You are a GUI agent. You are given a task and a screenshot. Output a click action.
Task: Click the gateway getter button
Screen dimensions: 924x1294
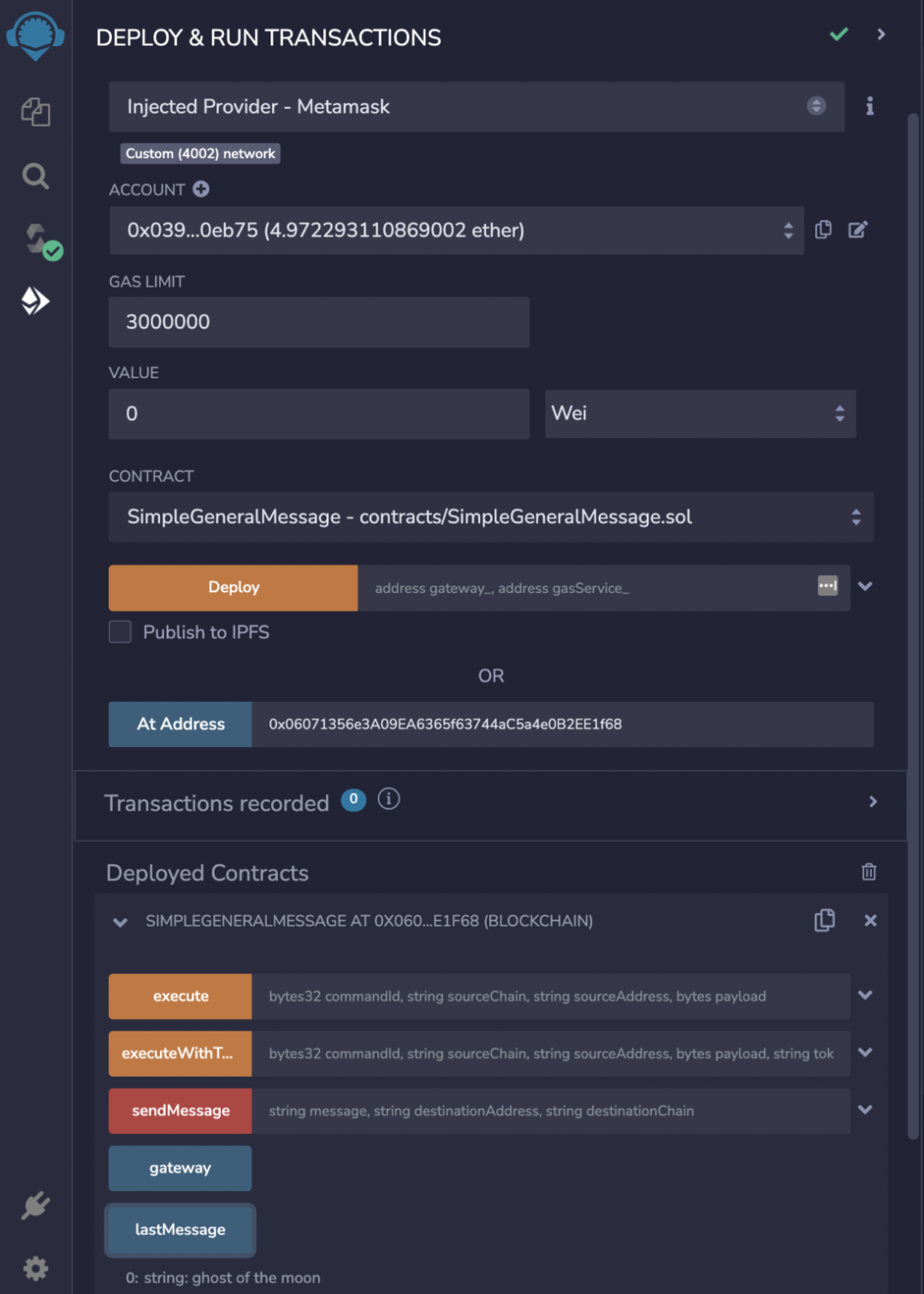180,1168
